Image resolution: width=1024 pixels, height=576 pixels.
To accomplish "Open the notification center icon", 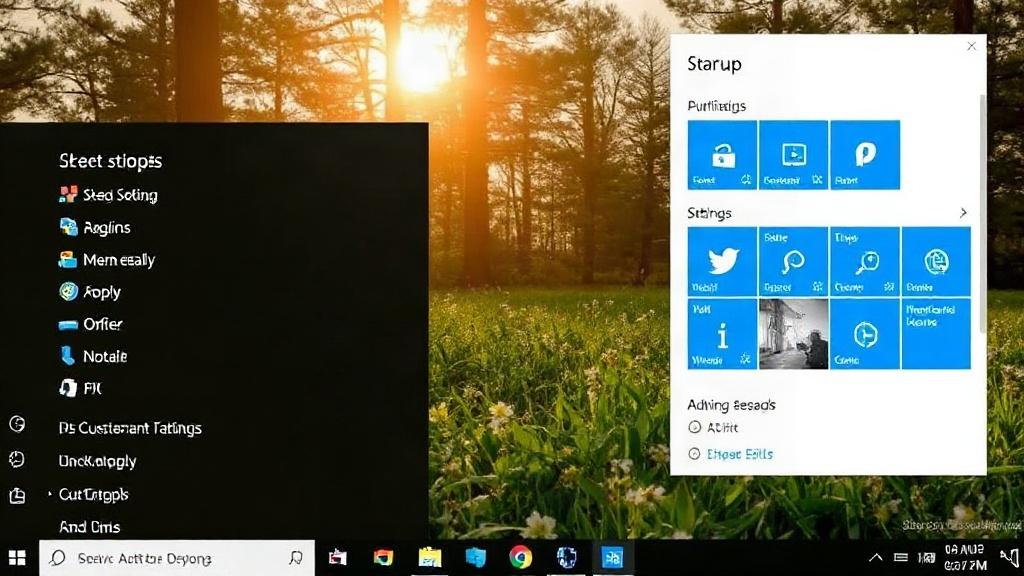I will [x=1010, y=558].
